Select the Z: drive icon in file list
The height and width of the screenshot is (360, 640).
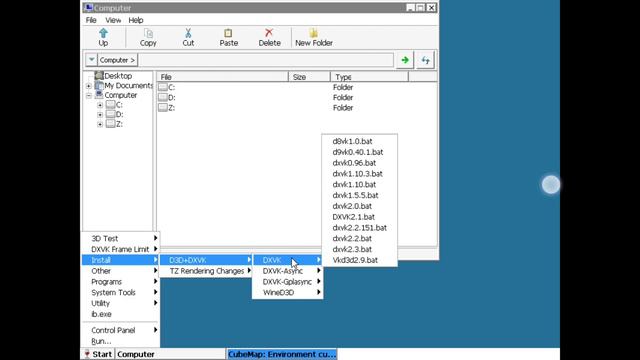(163, 107)
